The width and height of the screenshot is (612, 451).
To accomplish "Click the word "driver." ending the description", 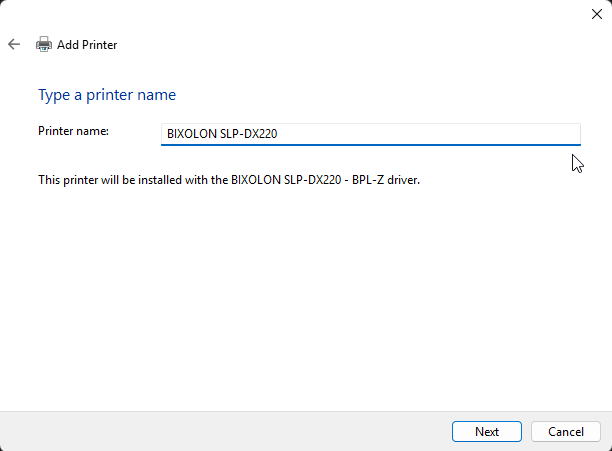I will point(403,180).
